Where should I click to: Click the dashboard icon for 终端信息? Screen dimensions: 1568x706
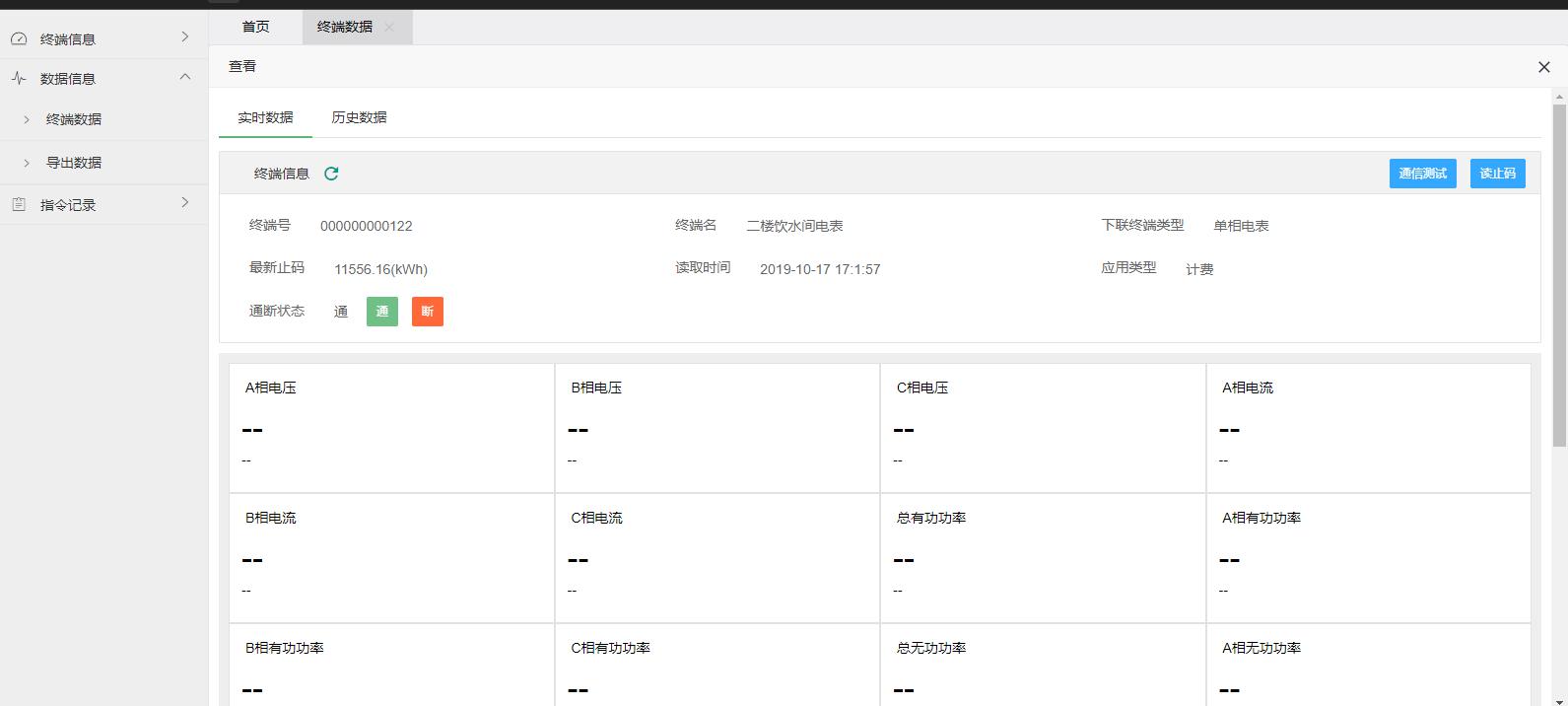pyautogui.click(x=19, y=39)
